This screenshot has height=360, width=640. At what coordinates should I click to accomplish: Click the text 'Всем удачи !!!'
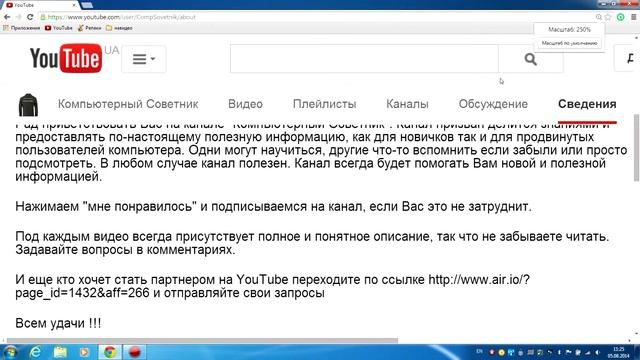coord(58,323)
